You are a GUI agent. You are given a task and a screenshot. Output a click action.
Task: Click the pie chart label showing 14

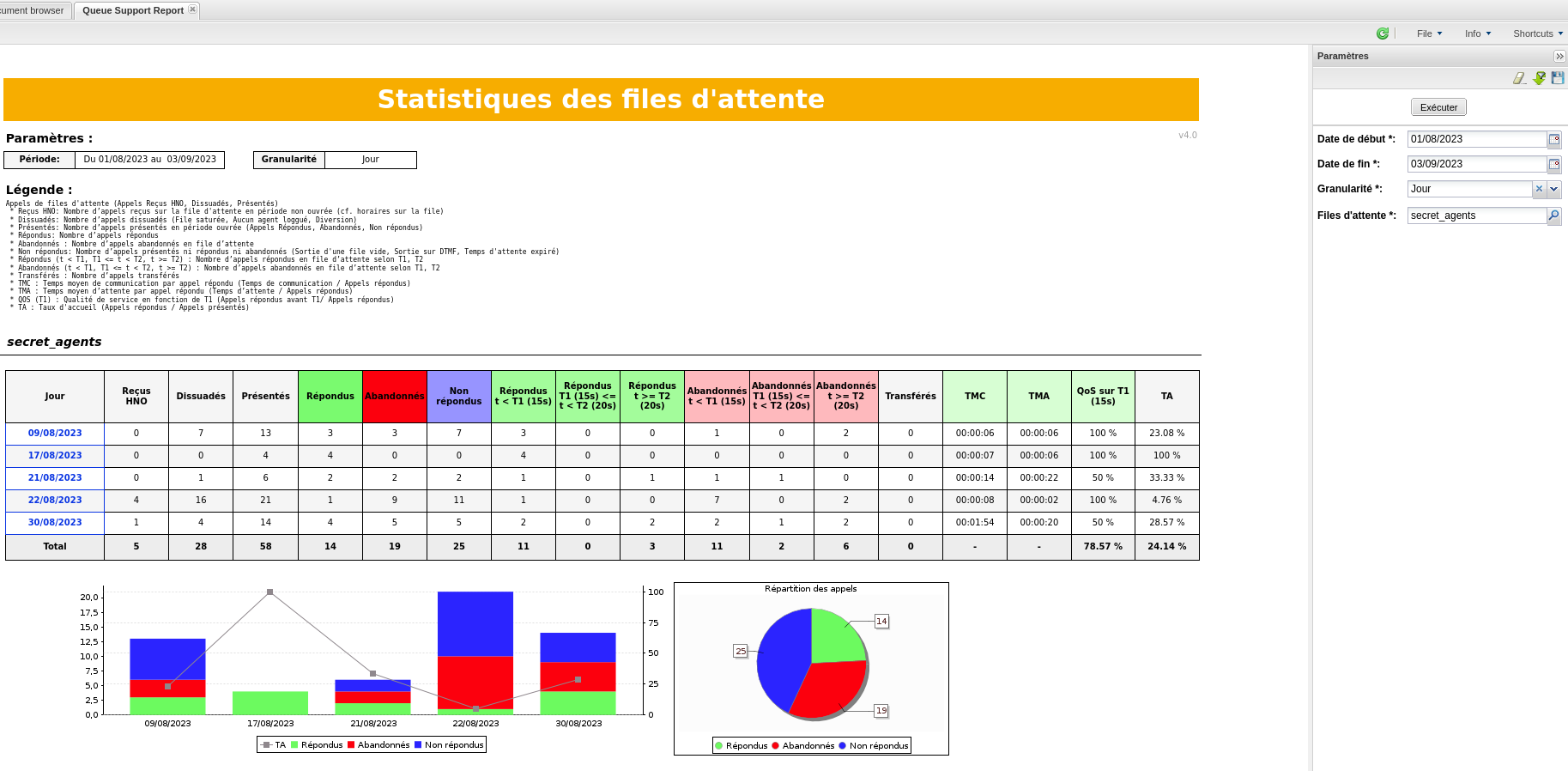(881, 622)
